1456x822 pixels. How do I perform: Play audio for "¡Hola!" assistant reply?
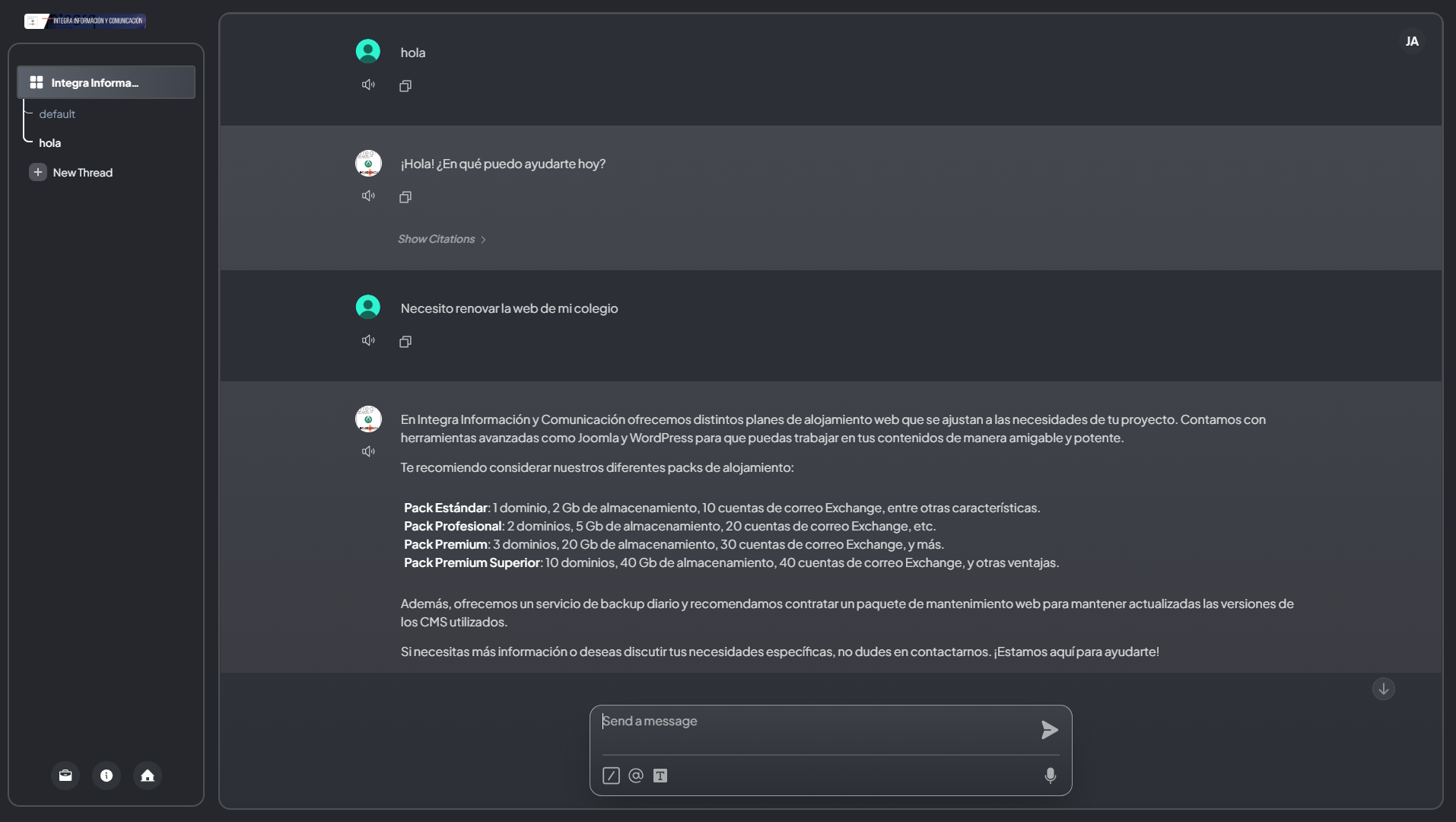coord(368,196)
